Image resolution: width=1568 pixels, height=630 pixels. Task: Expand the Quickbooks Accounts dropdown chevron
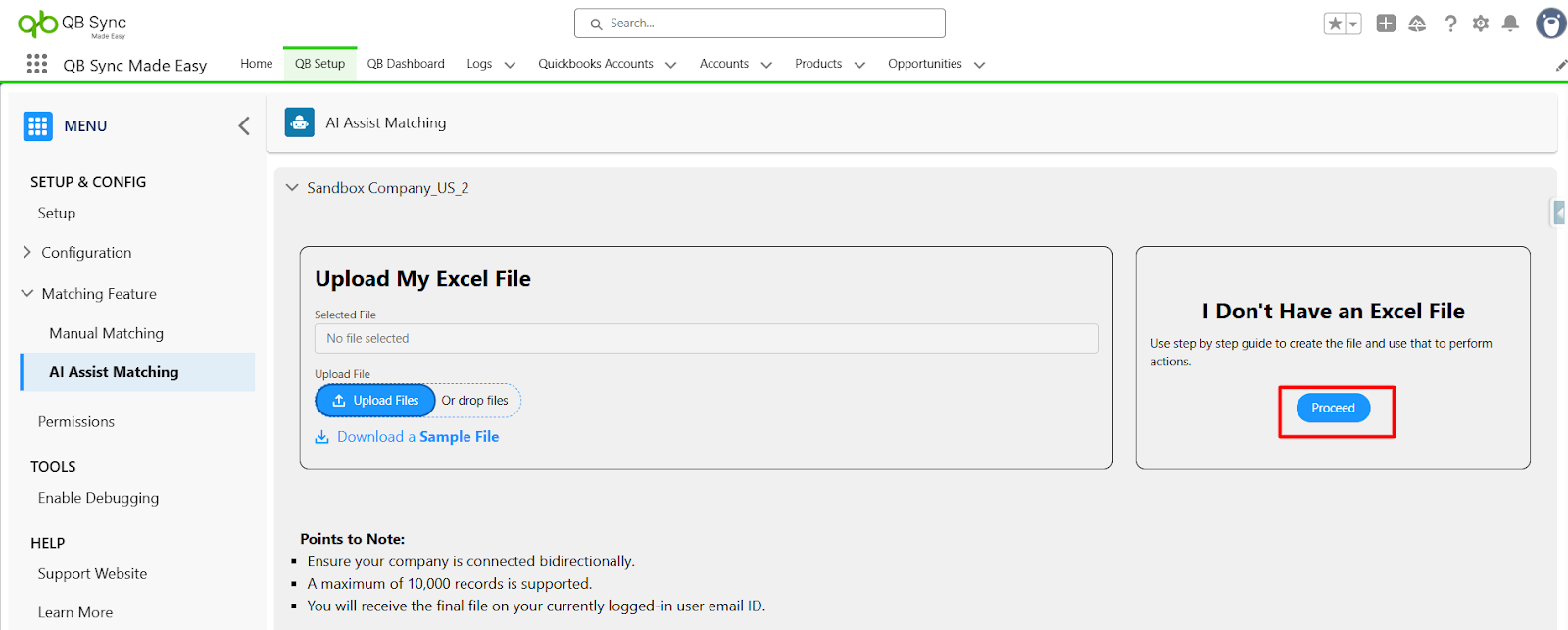pos(671,65)
